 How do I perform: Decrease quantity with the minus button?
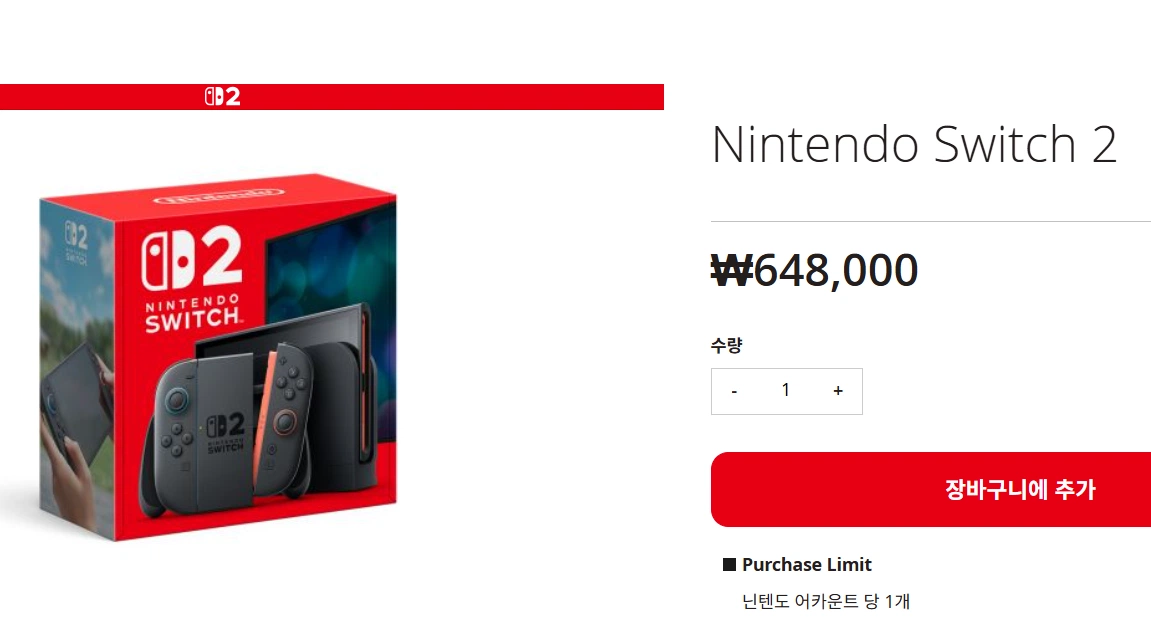pyautogui.click(x=735, y=391)
